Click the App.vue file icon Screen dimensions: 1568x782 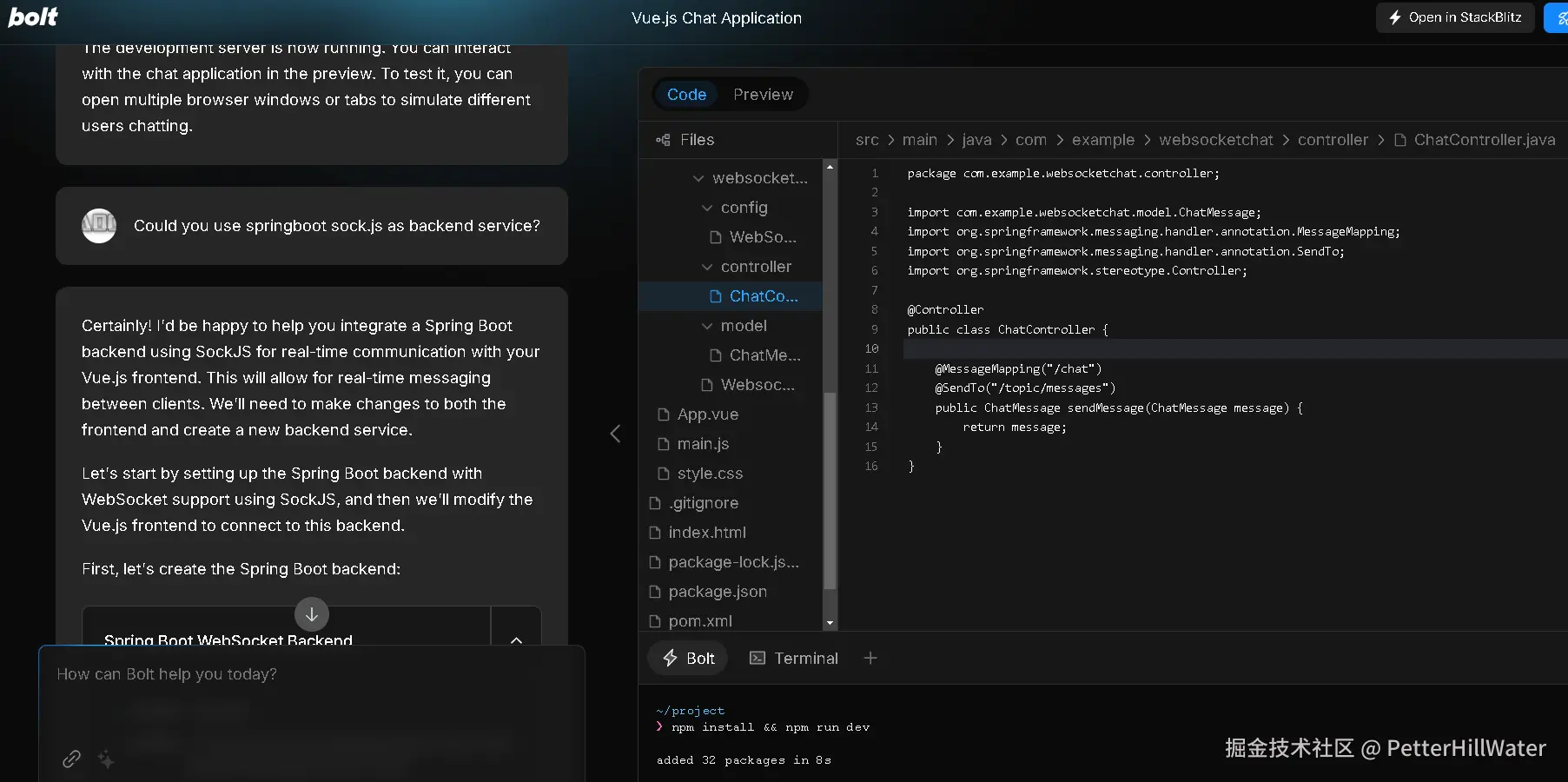[664, 414]
